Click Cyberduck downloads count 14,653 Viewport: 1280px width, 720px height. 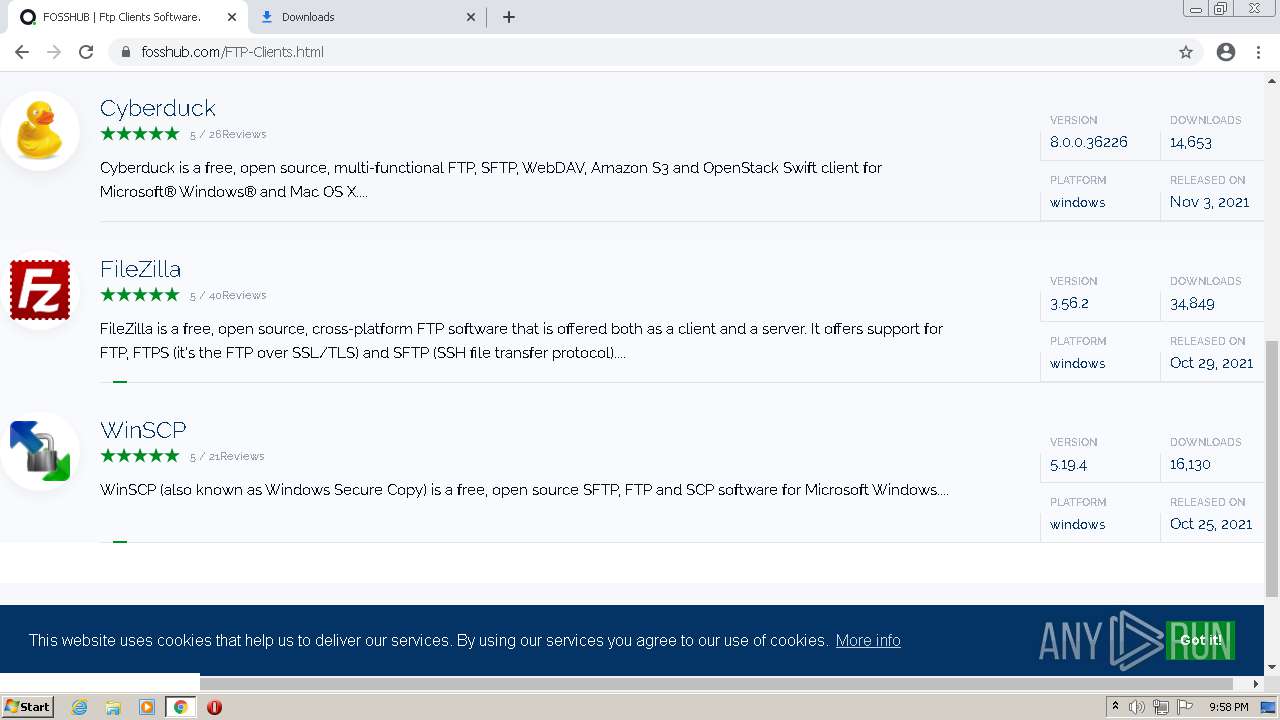pyautogui.click(x=1191, y=142)
